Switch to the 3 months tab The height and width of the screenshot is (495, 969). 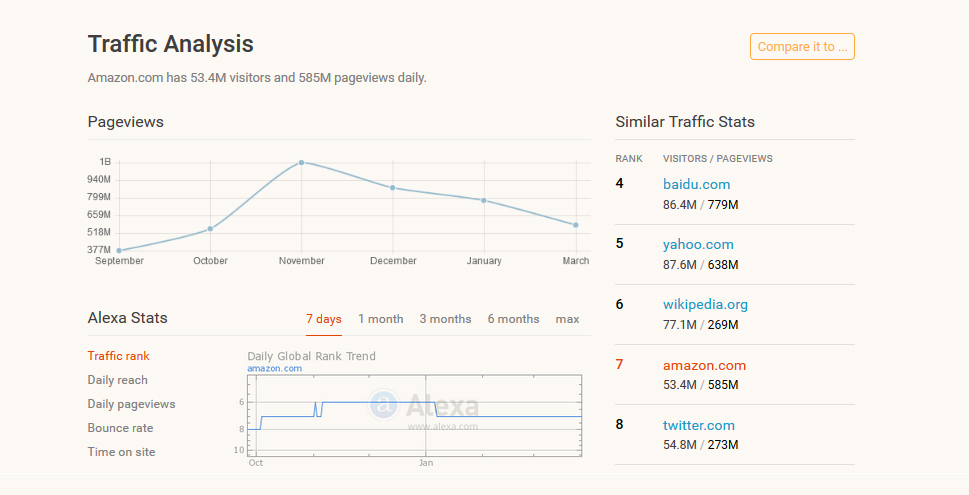click(x=445, y=319)
